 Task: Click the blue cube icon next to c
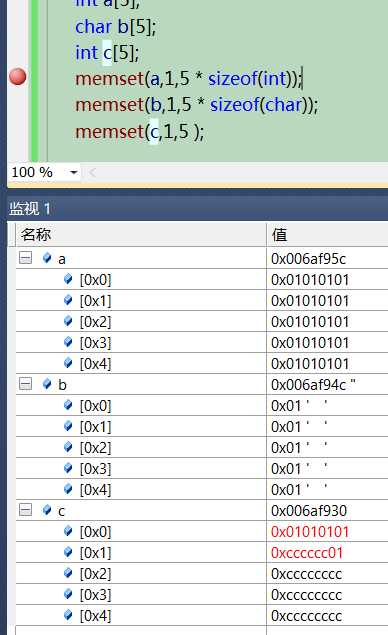47,509
